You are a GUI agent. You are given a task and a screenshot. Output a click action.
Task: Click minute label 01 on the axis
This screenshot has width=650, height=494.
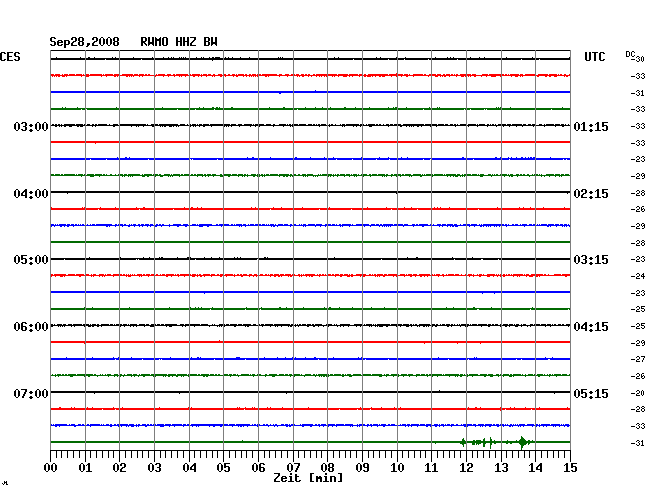(85, 467)
